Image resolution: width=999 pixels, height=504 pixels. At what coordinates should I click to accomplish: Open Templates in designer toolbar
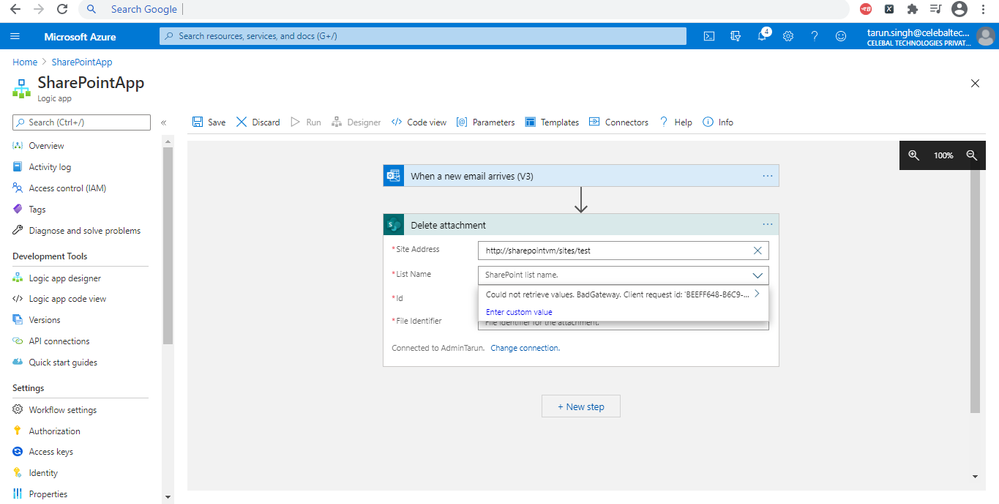point(552,122)
